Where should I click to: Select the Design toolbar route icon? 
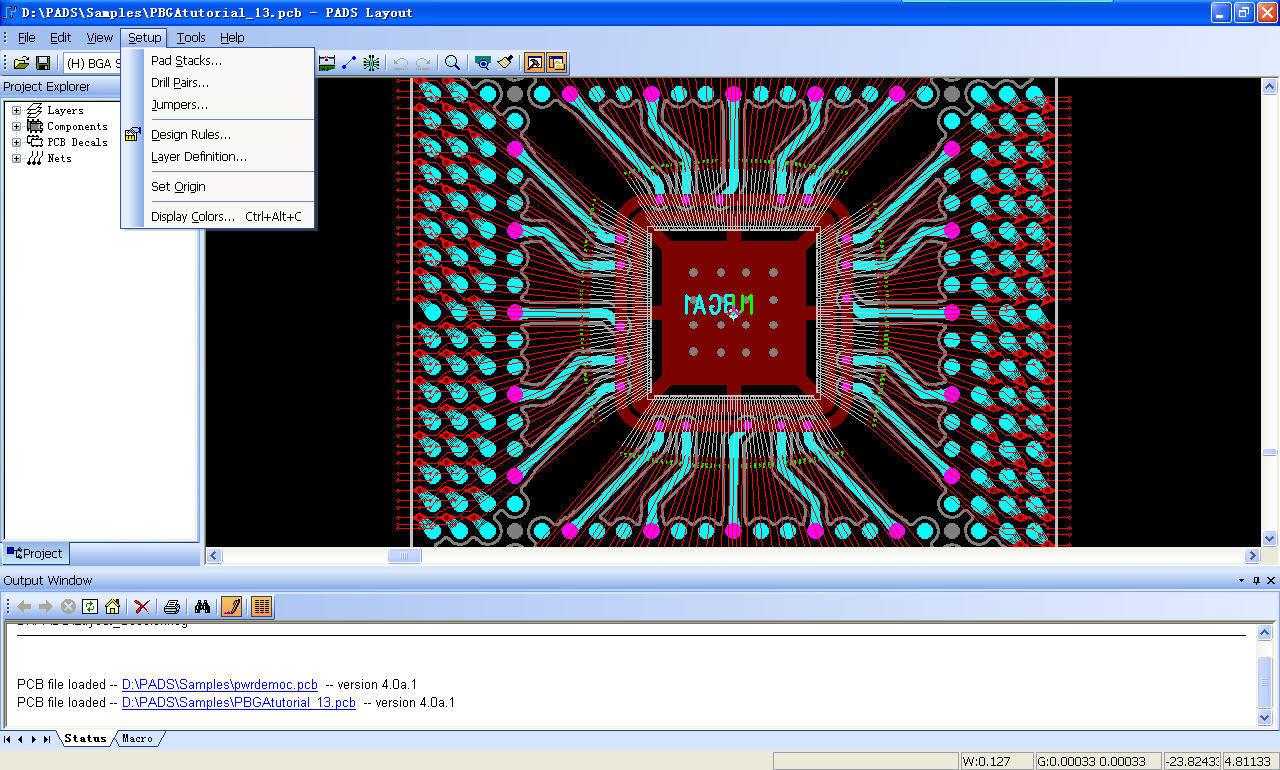tap(349, 63)
